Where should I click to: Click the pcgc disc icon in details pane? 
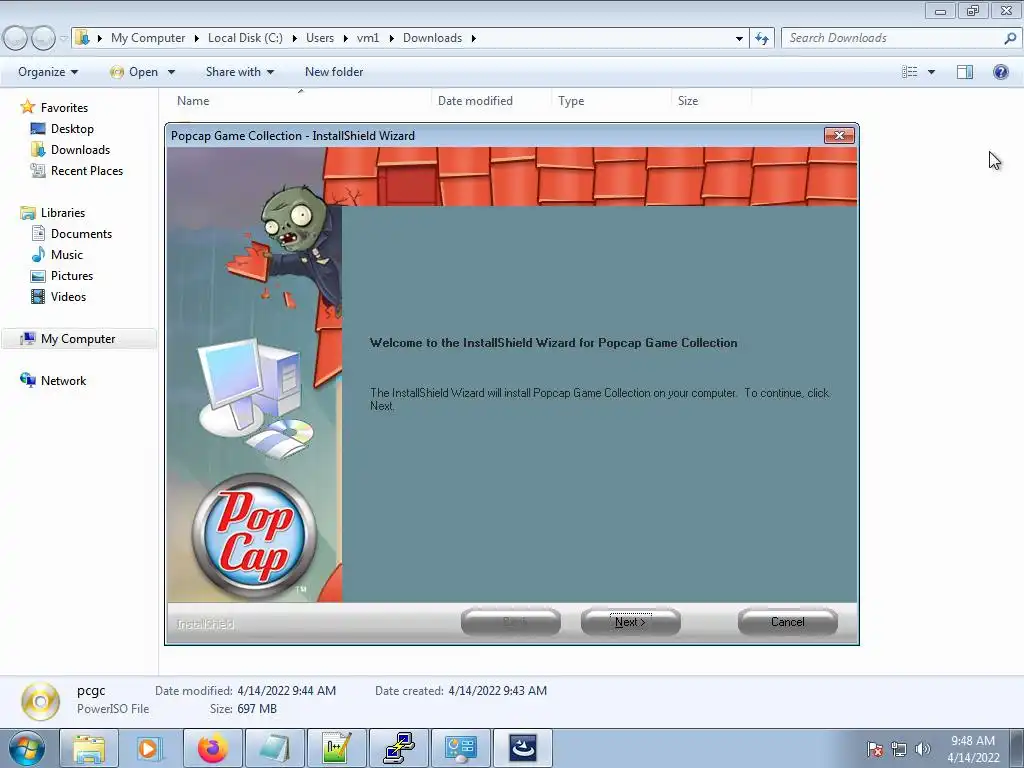(x=40, y=701)
